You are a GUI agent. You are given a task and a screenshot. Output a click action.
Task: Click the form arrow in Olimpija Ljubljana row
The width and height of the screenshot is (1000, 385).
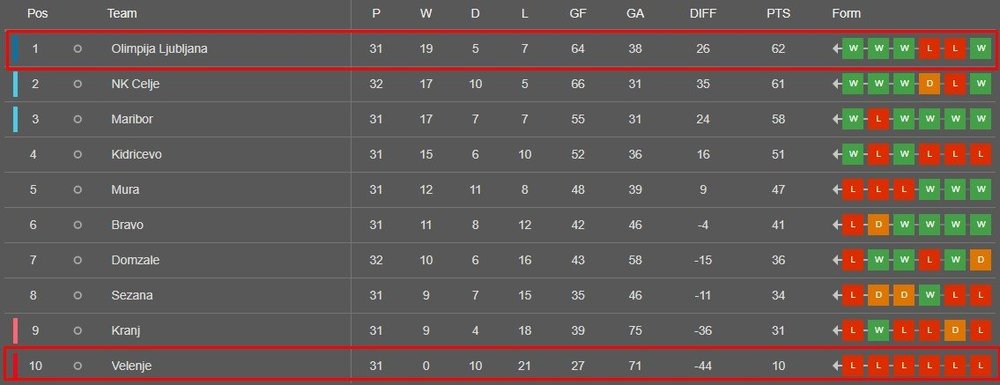click(837, 49)
